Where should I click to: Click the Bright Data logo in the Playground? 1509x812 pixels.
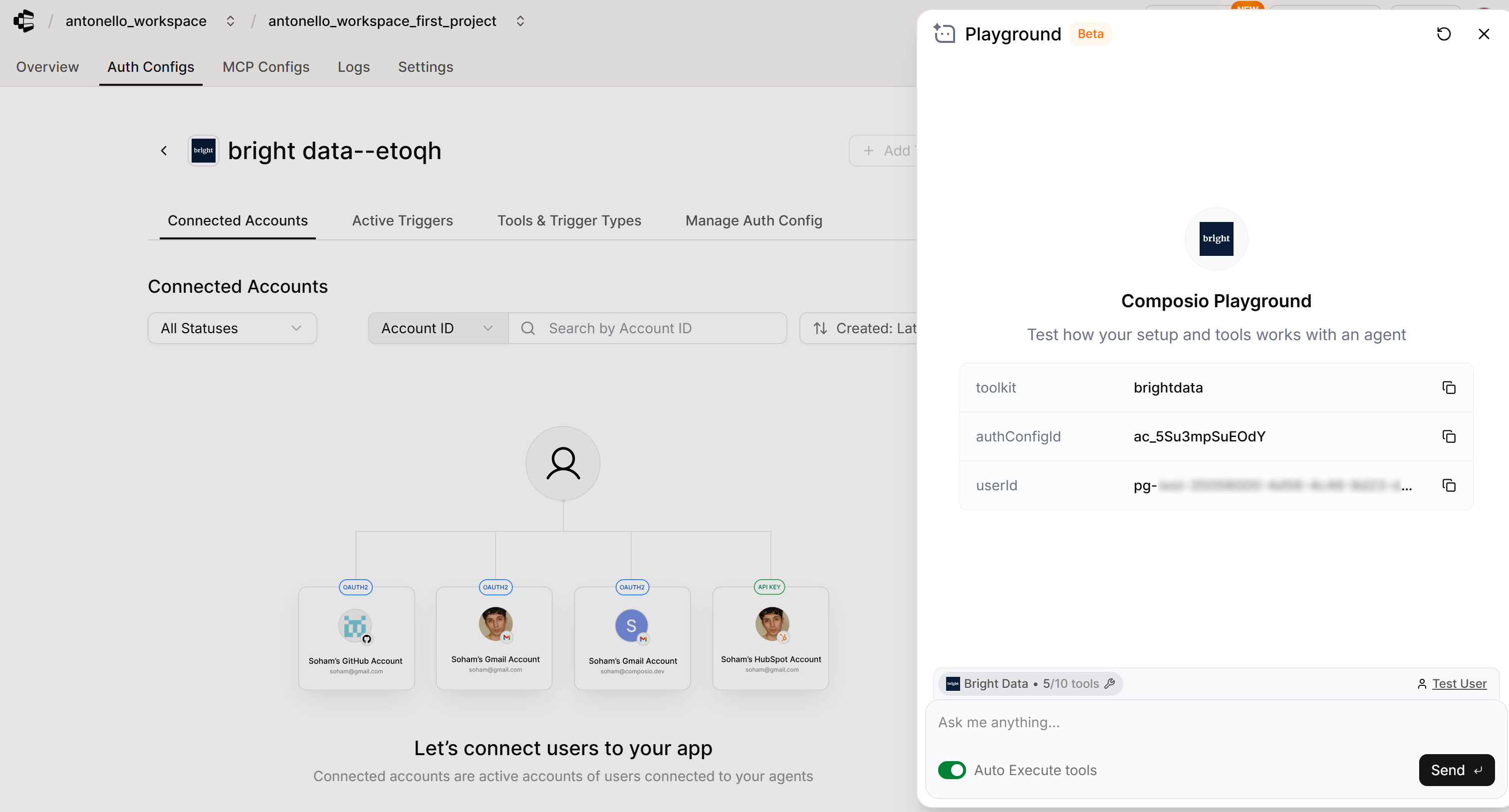pos(1216,238)
